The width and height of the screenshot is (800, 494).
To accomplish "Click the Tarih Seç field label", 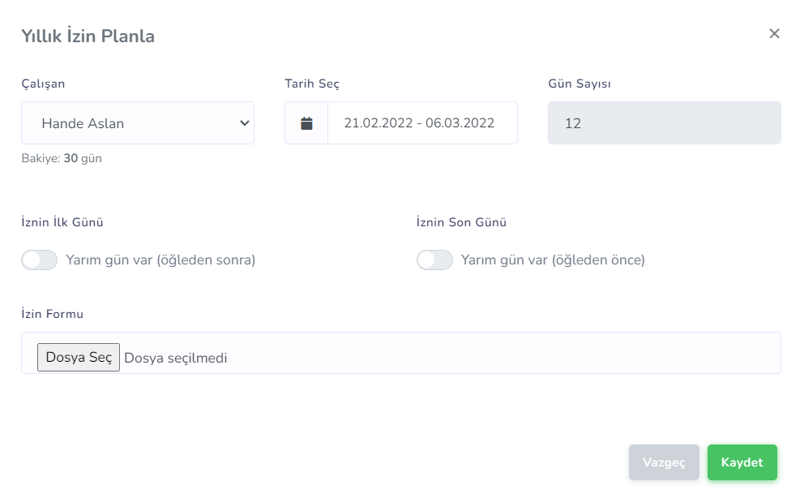I will (x=312, y=84).
